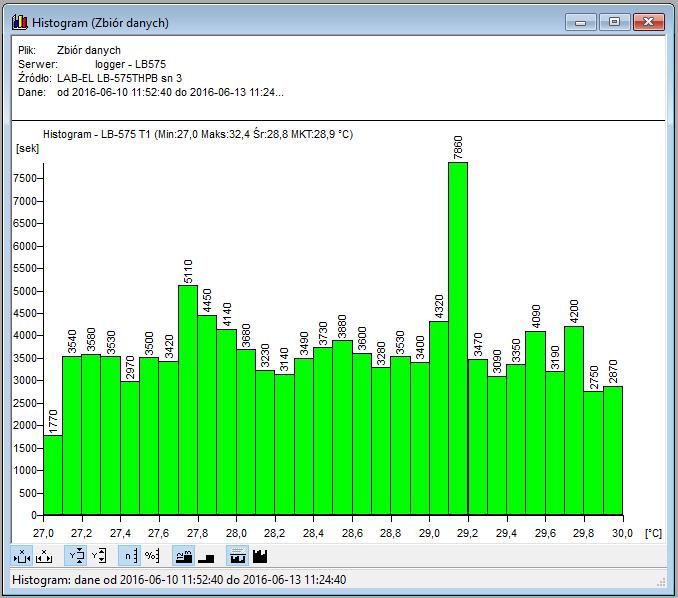Toggle X-axis auto-fit compress icon
The image size is (678, 598).
point(22,556)
